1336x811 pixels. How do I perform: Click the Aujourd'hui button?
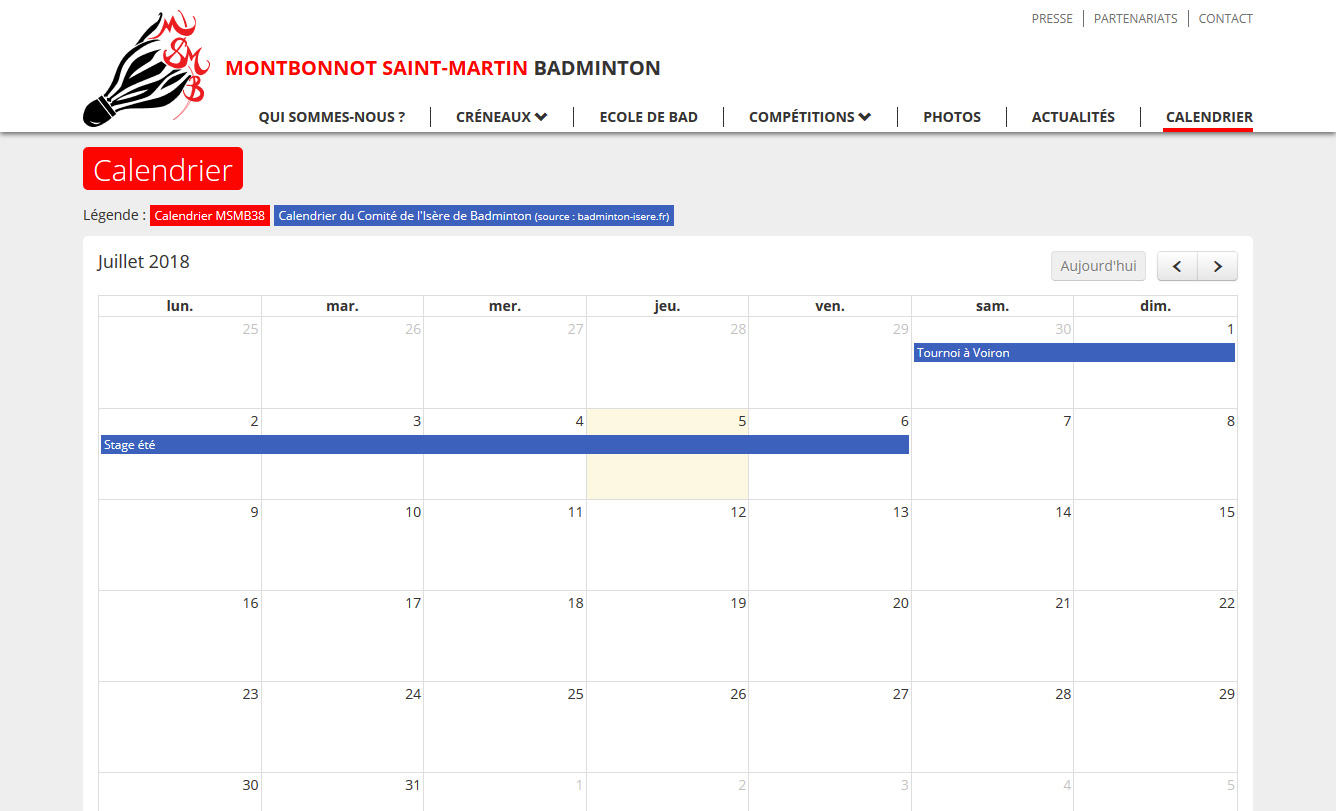1098,266
